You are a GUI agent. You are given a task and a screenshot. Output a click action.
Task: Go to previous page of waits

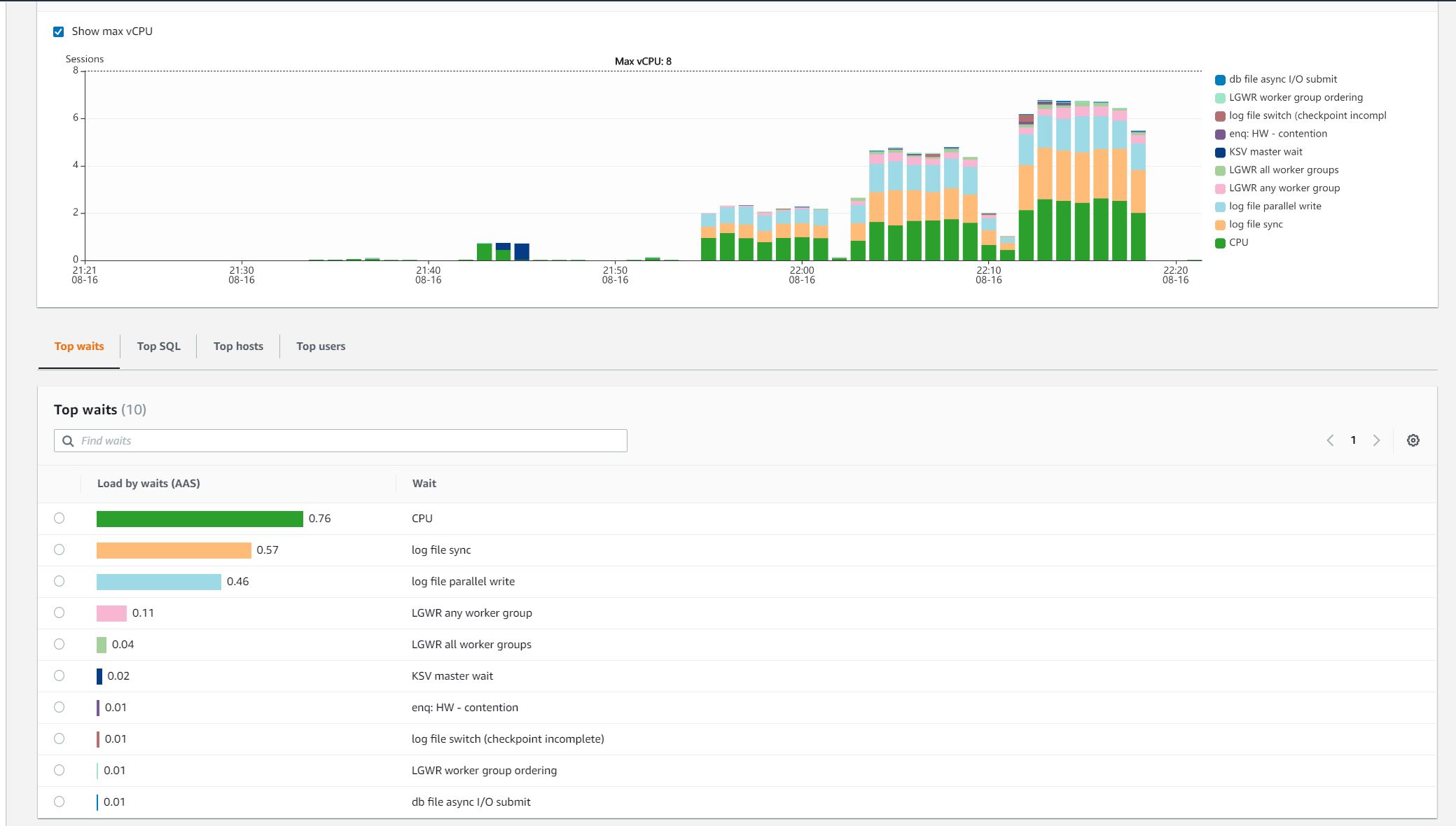click(1330, 440)
